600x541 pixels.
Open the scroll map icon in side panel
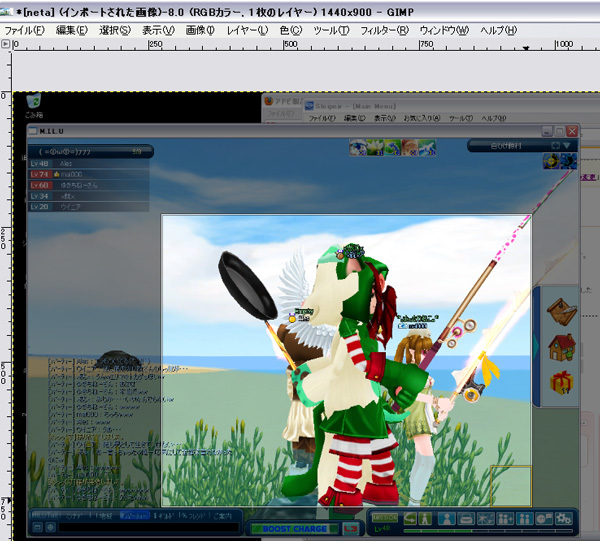(561, 311)
